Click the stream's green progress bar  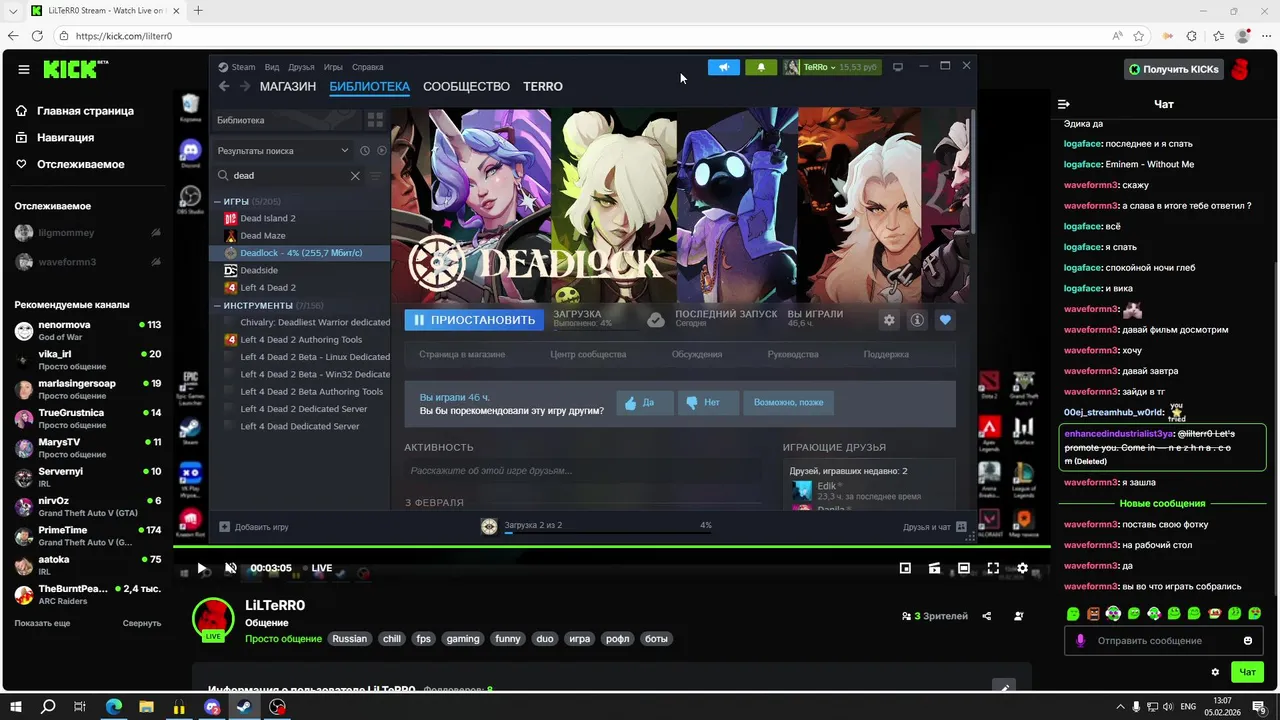[612, 547]
